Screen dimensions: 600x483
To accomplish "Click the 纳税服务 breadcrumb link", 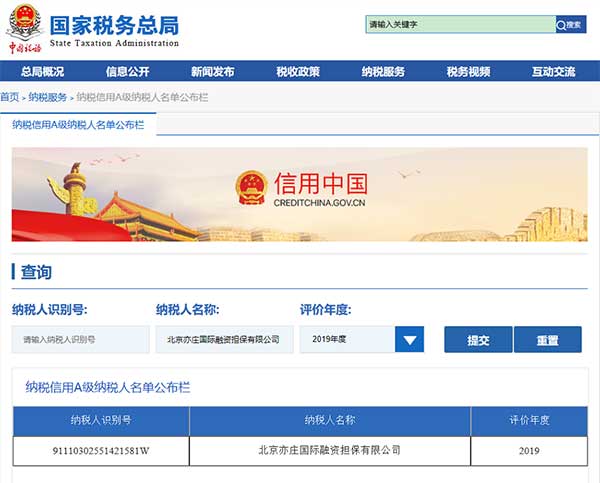I will [47, 97].
